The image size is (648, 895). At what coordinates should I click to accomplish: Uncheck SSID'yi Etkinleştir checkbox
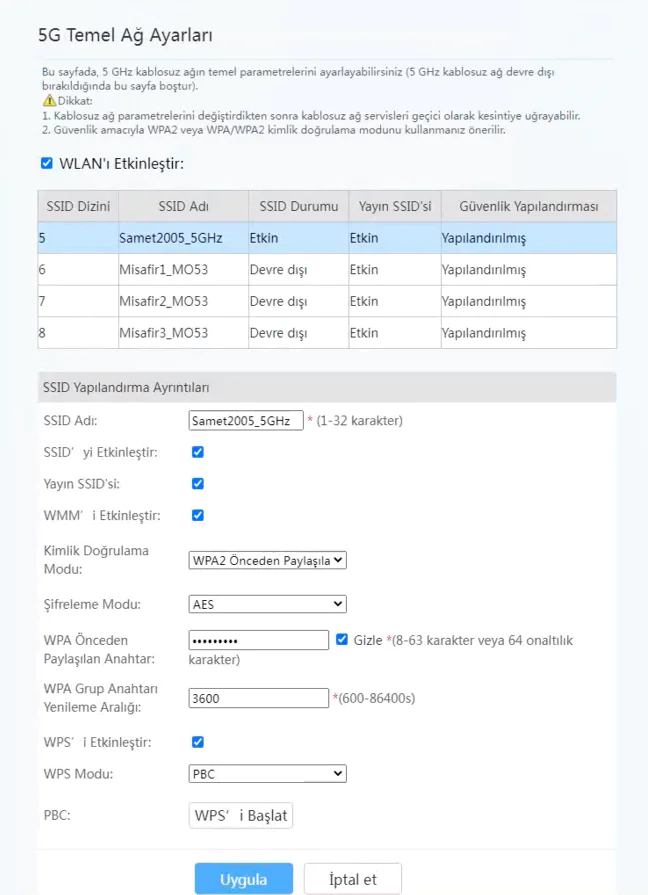click(197, 452)
